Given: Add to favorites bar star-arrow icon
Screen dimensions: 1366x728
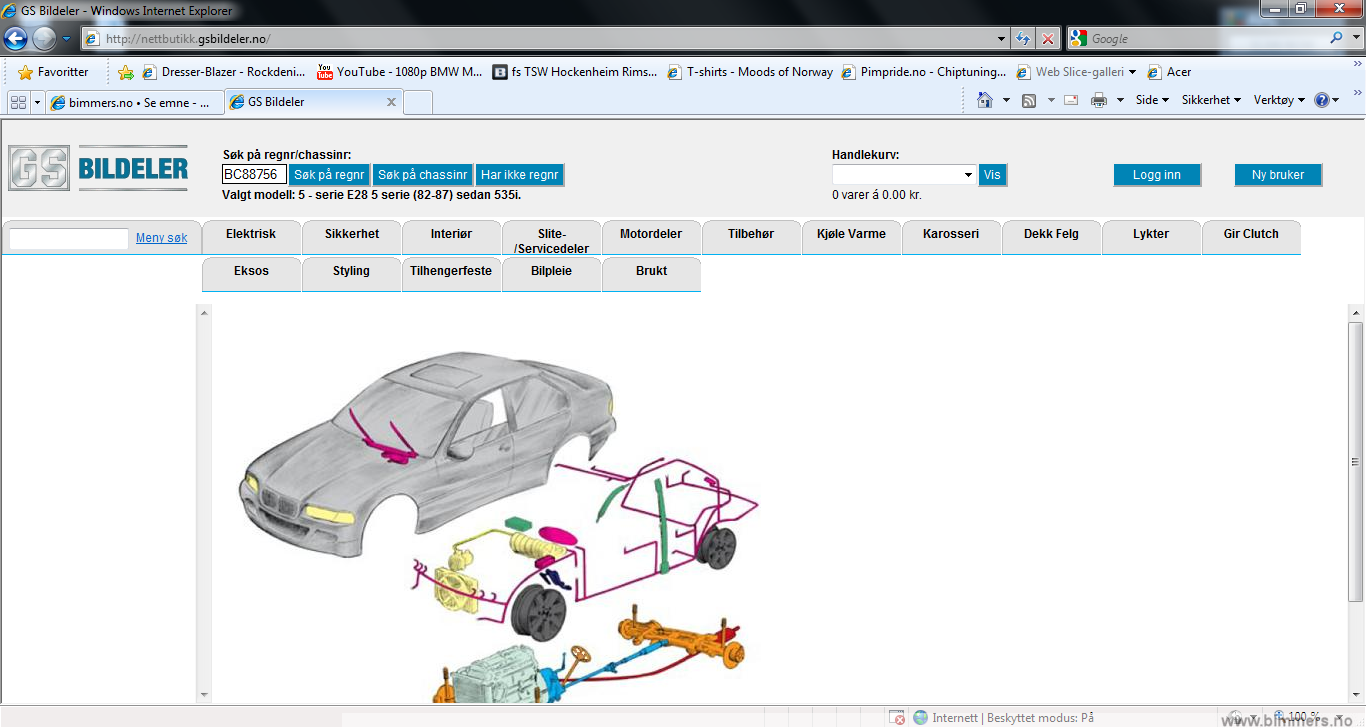Looking at the screenshot, I should coord(126,72).
